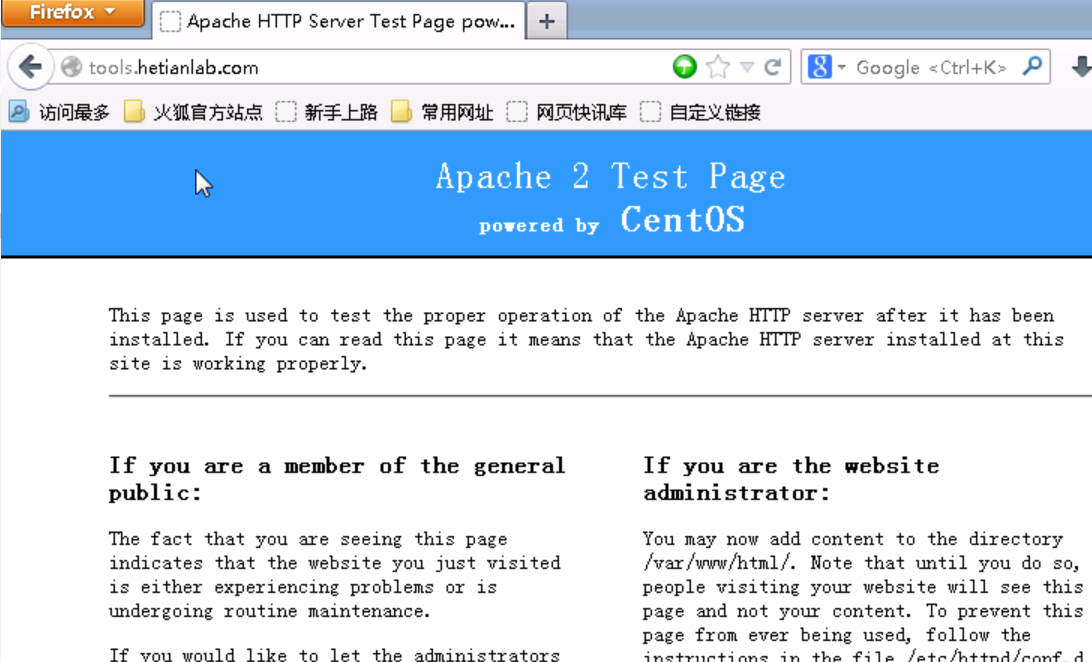The image size is (1092, 662).
Task: Click the site identity globe icon
Action: pyautogui.click(x=71, y=67)
